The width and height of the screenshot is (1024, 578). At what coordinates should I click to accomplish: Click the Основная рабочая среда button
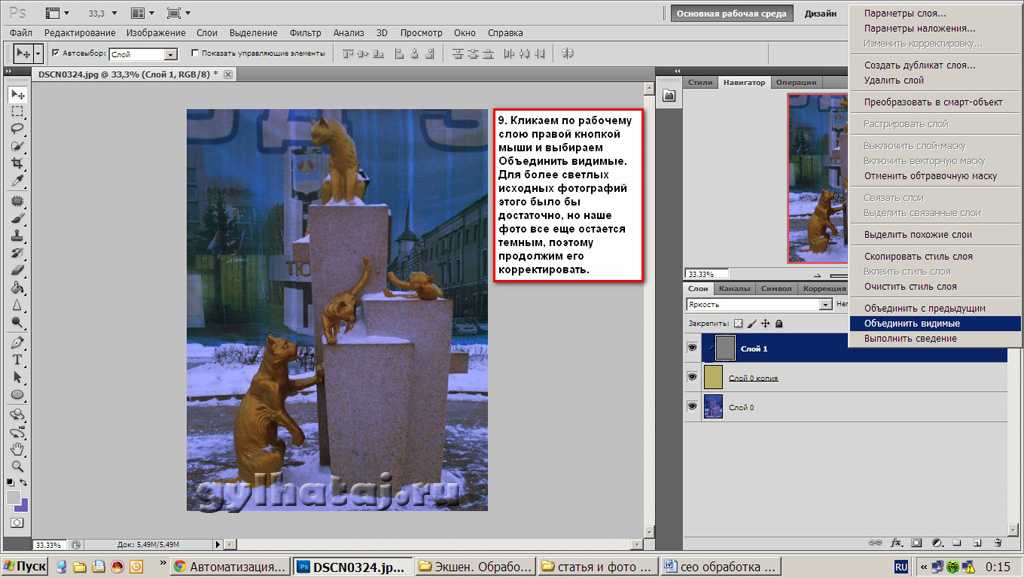tap(733, 14)
